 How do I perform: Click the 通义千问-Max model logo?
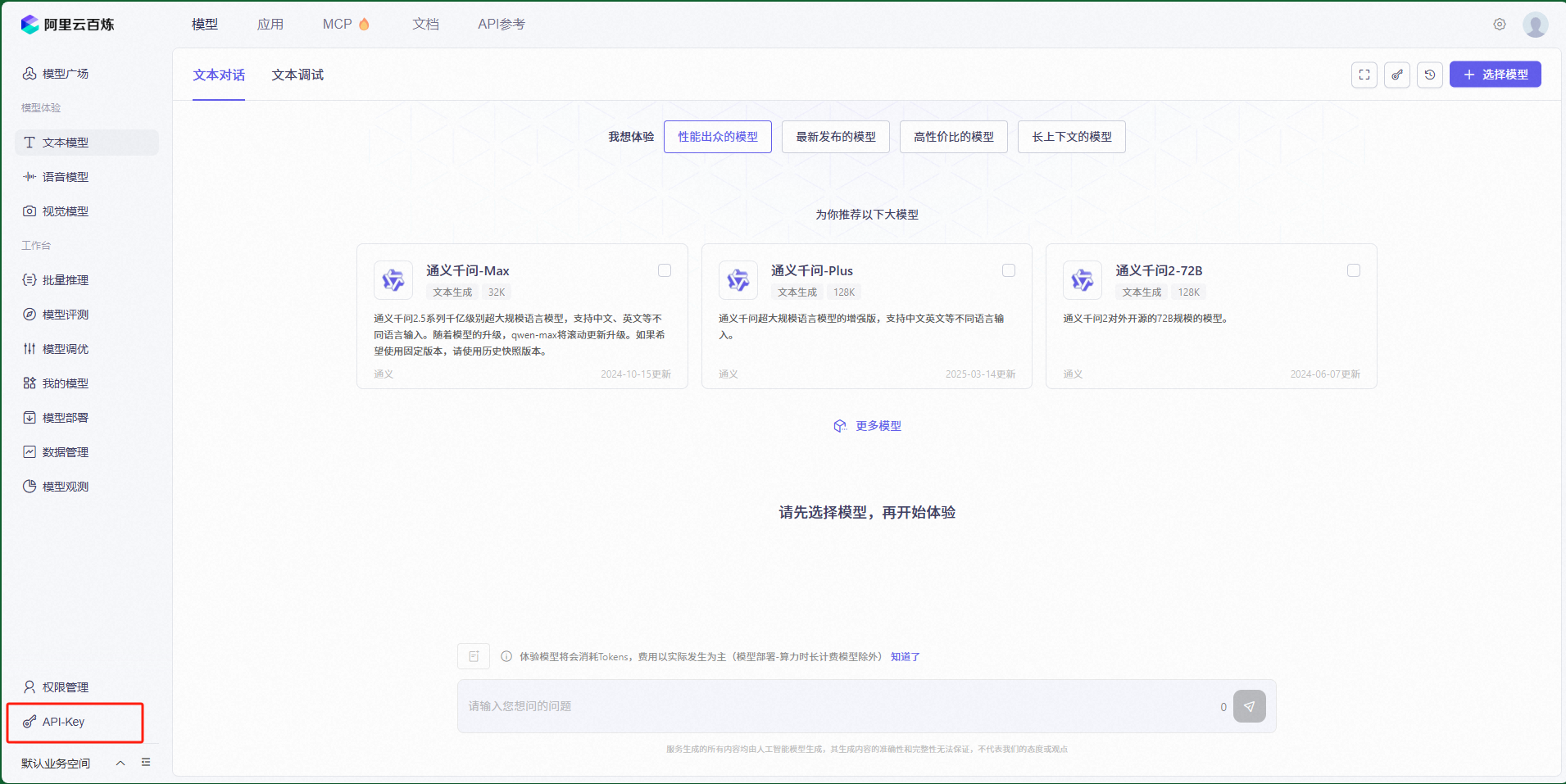tap(393, 280)
